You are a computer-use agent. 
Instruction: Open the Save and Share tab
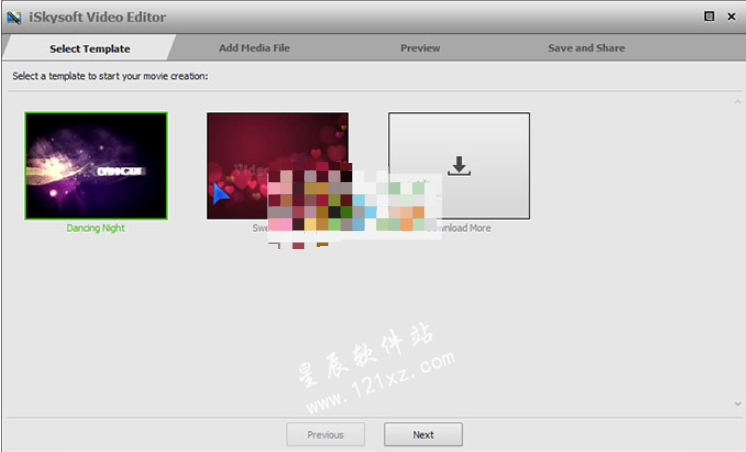point(586,48)
